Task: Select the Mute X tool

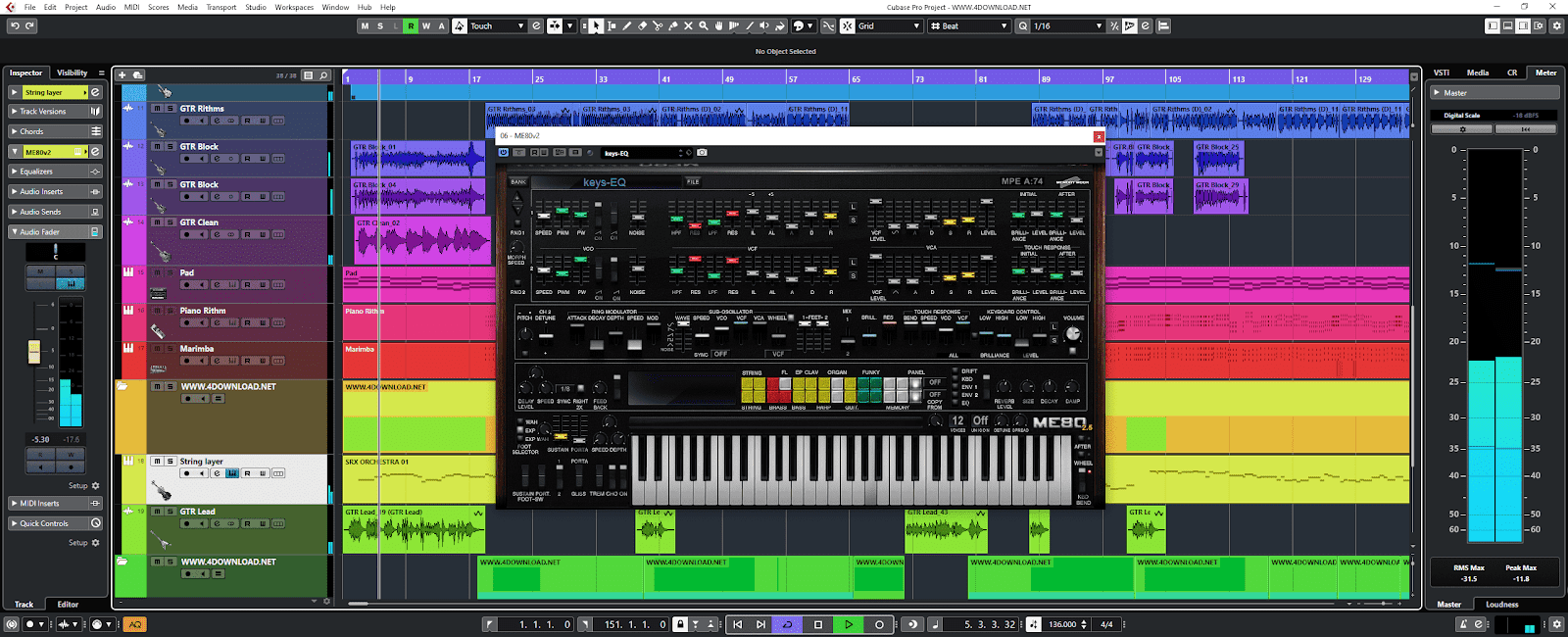Action: coord(688,25)
